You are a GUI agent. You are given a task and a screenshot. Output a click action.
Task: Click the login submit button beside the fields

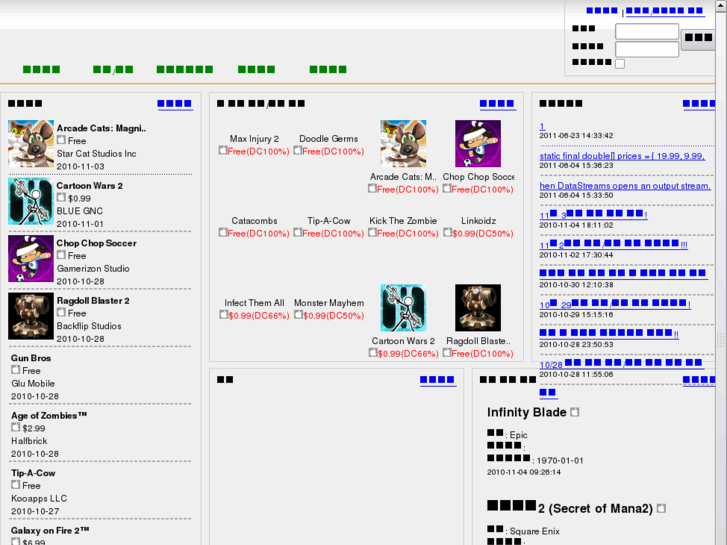[699, 39]
